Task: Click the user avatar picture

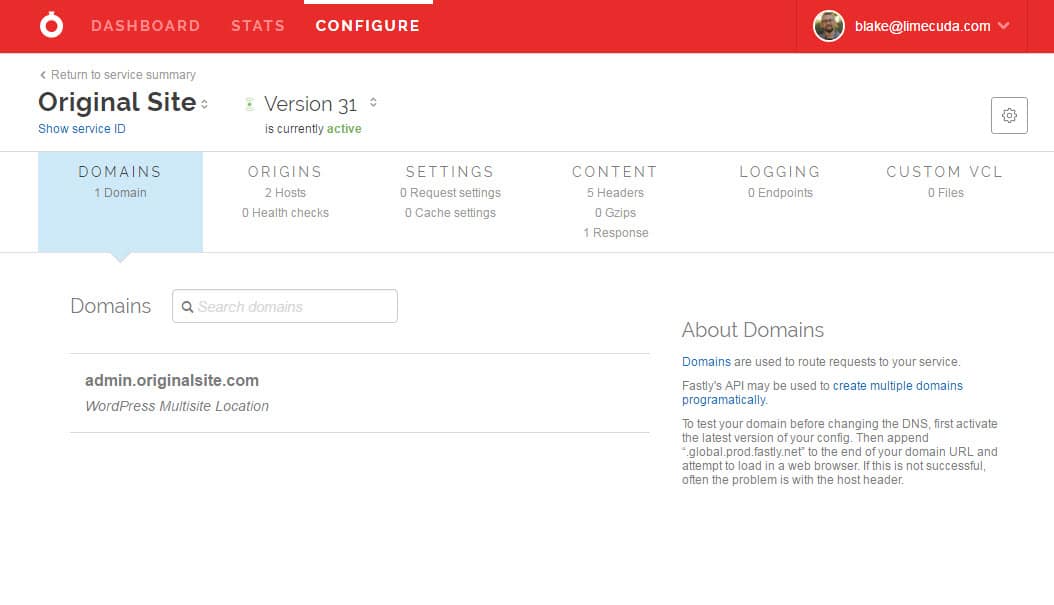Action: click(x=828, y=26)
